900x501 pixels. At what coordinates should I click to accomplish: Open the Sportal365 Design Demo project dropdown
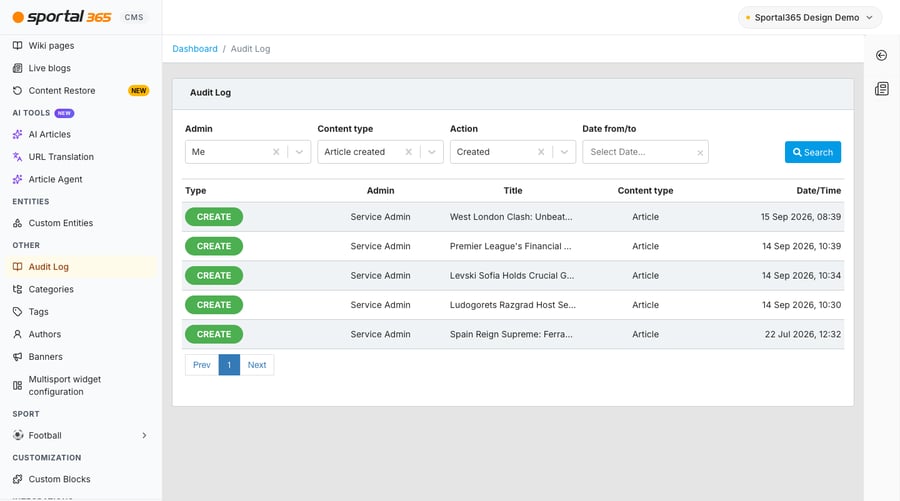pyautogui.click(x=809, y=17)
